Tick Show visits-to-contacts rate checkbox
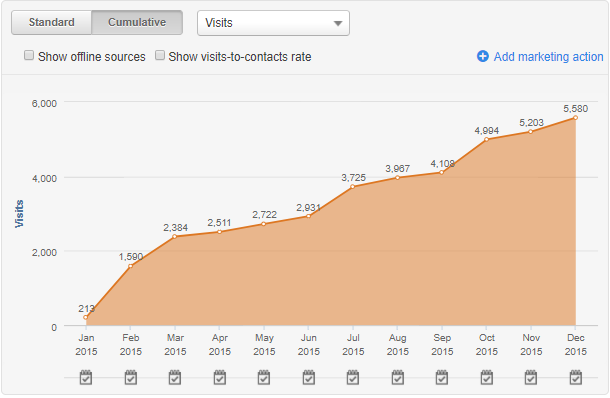Viewport: 610px width, 398px height. [160, 55]
